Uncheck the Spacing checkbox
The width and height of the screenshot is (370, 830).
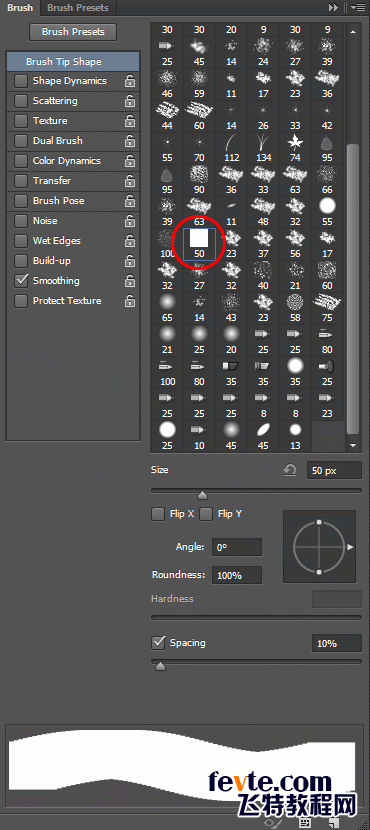point(158,643)
